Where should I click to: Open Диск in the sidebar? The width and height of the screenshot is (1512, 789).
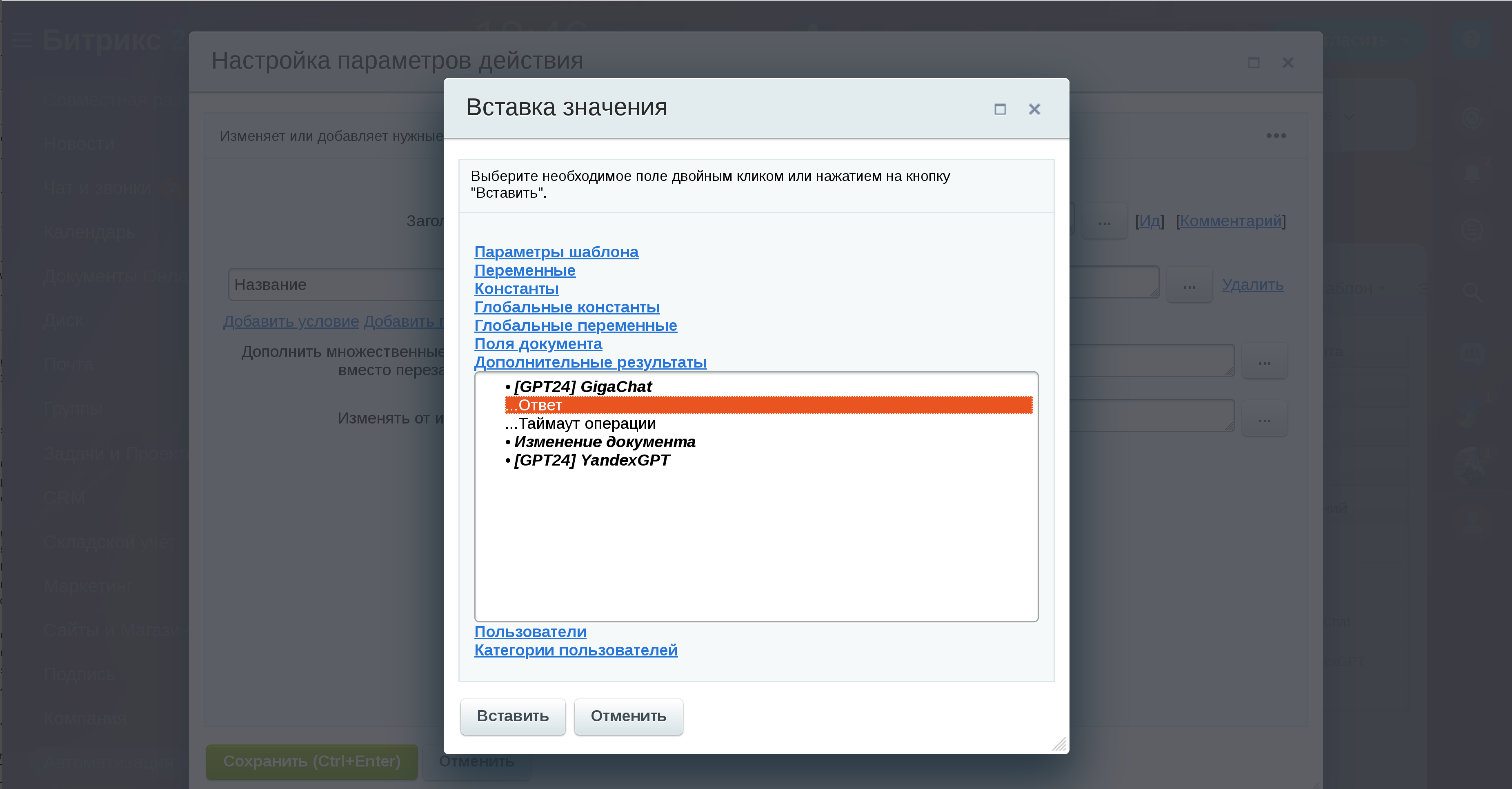click(64, 321)
